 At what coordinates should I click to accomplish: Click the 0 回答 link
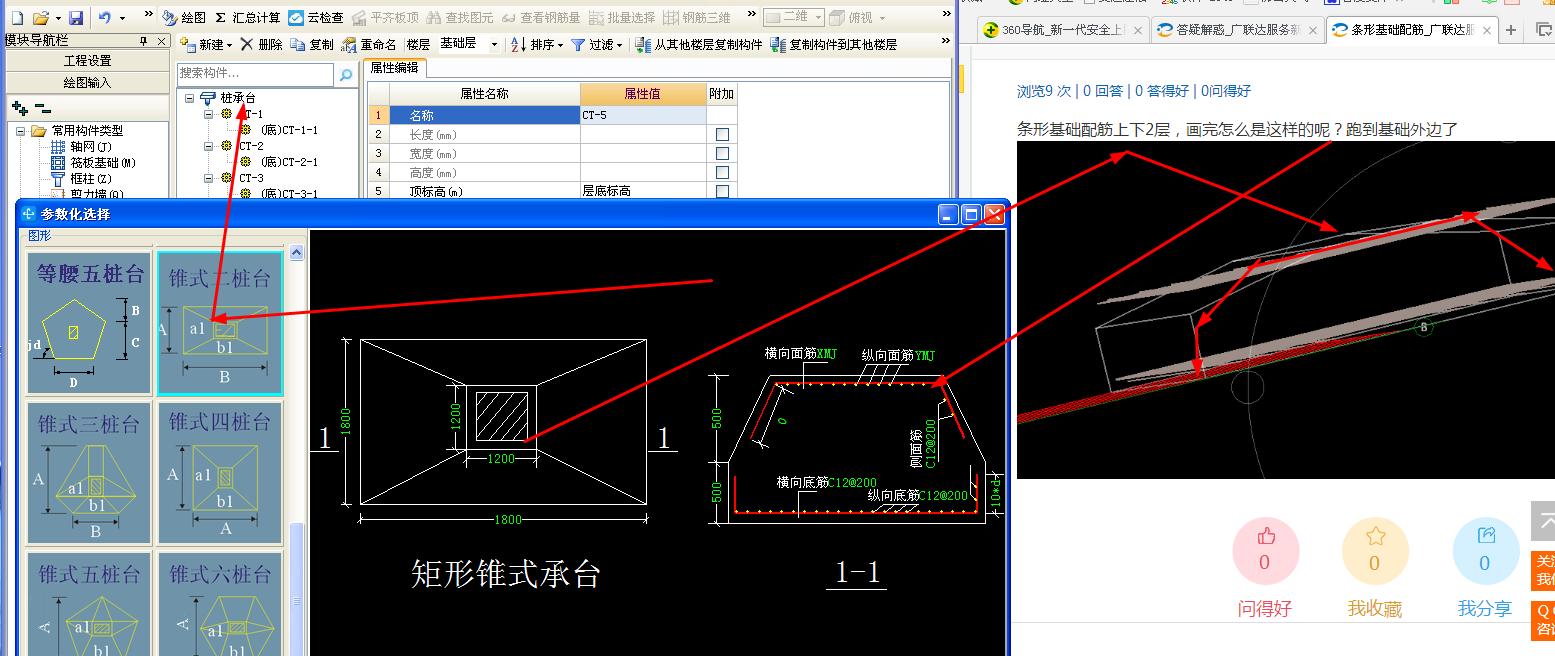point(1103,91)
